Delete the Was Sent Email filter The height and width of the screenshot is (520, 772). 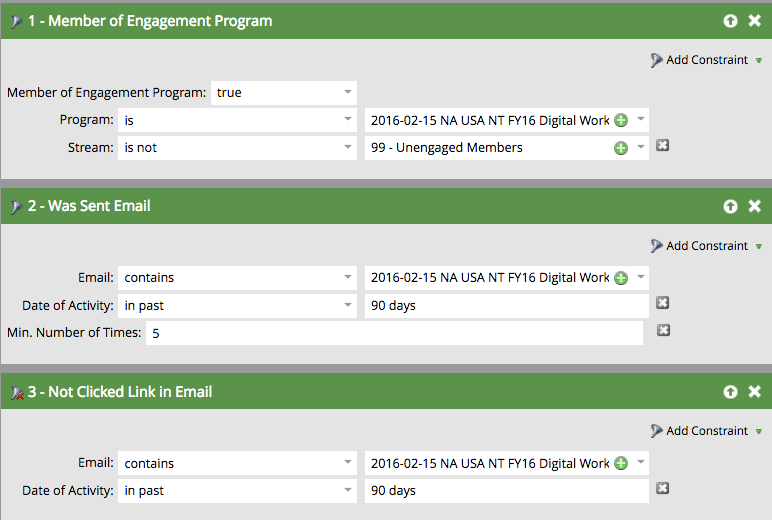click(755, 206)
